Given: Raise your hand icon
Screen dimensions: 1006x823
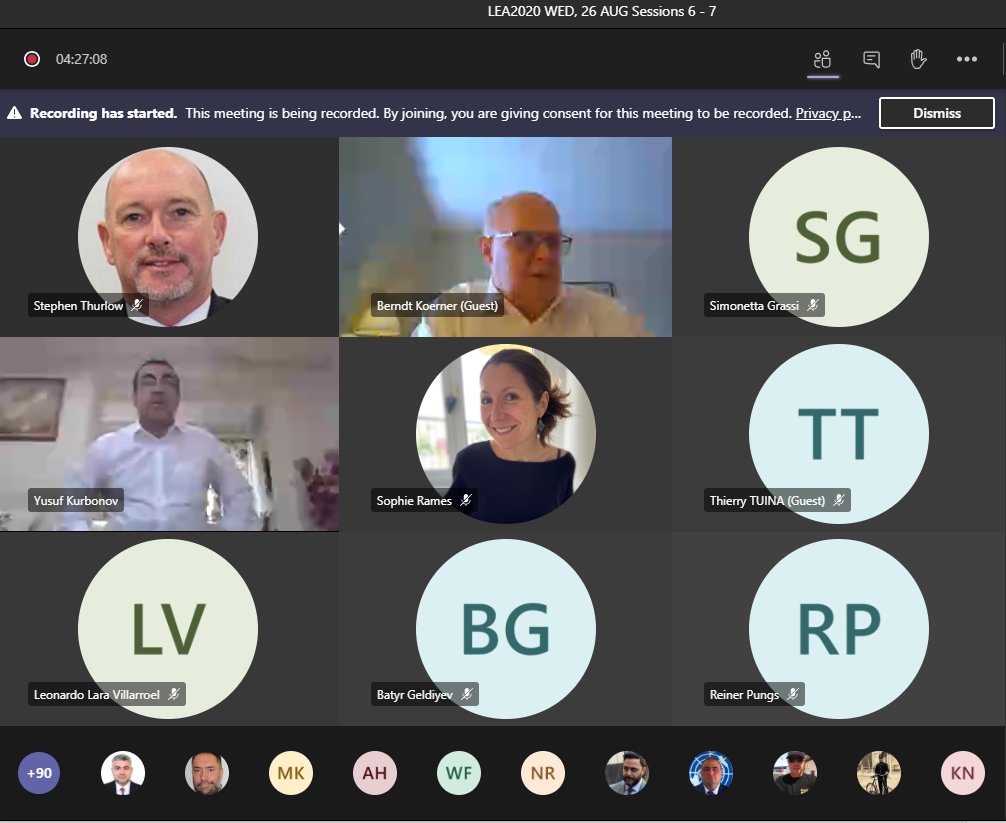Looking at the screenshot, I should tap(918, 59).
